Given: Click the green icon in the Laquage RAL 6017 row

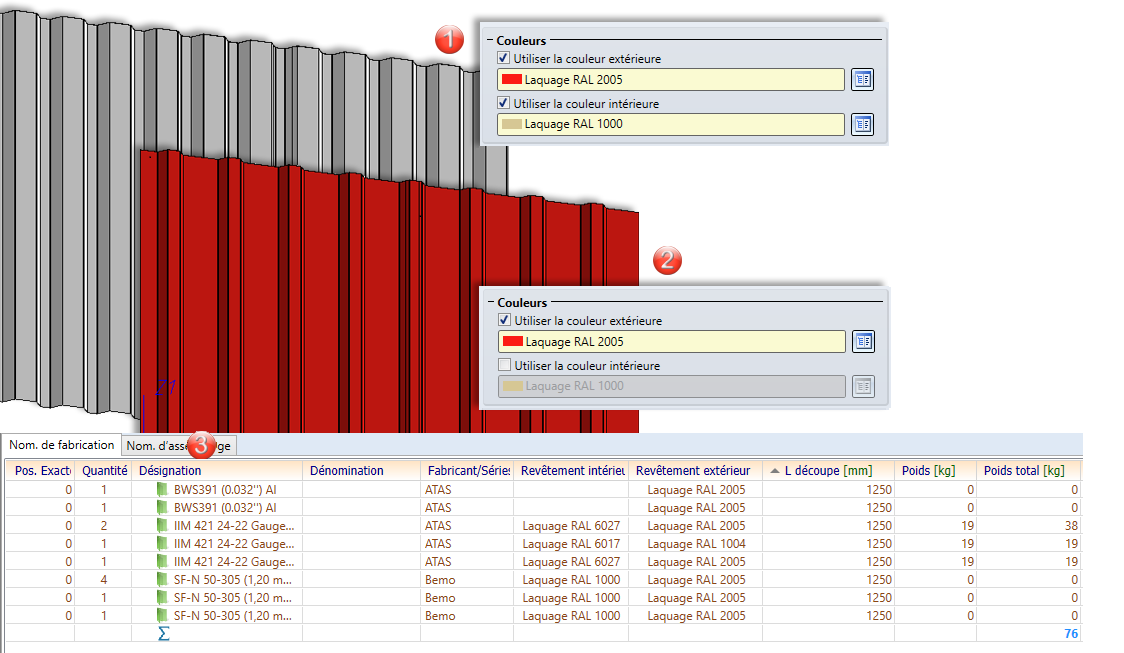Looking at the screenshot, I should click(x=162, y=543).
